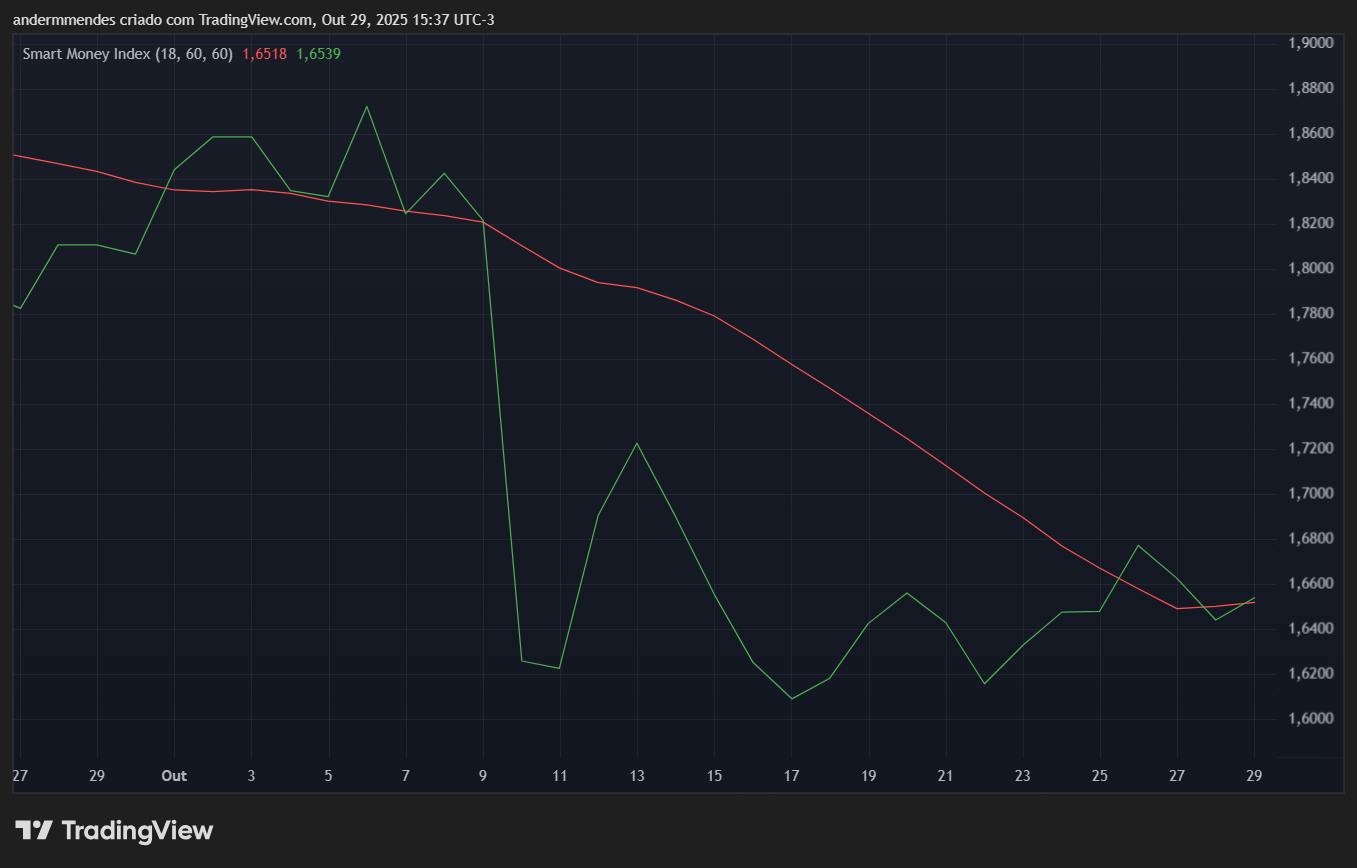Image resolution: width=1357 pixels, height=868 pixels.
Task: Click the TradingView logo mark icon
Action: pos(37,830)
